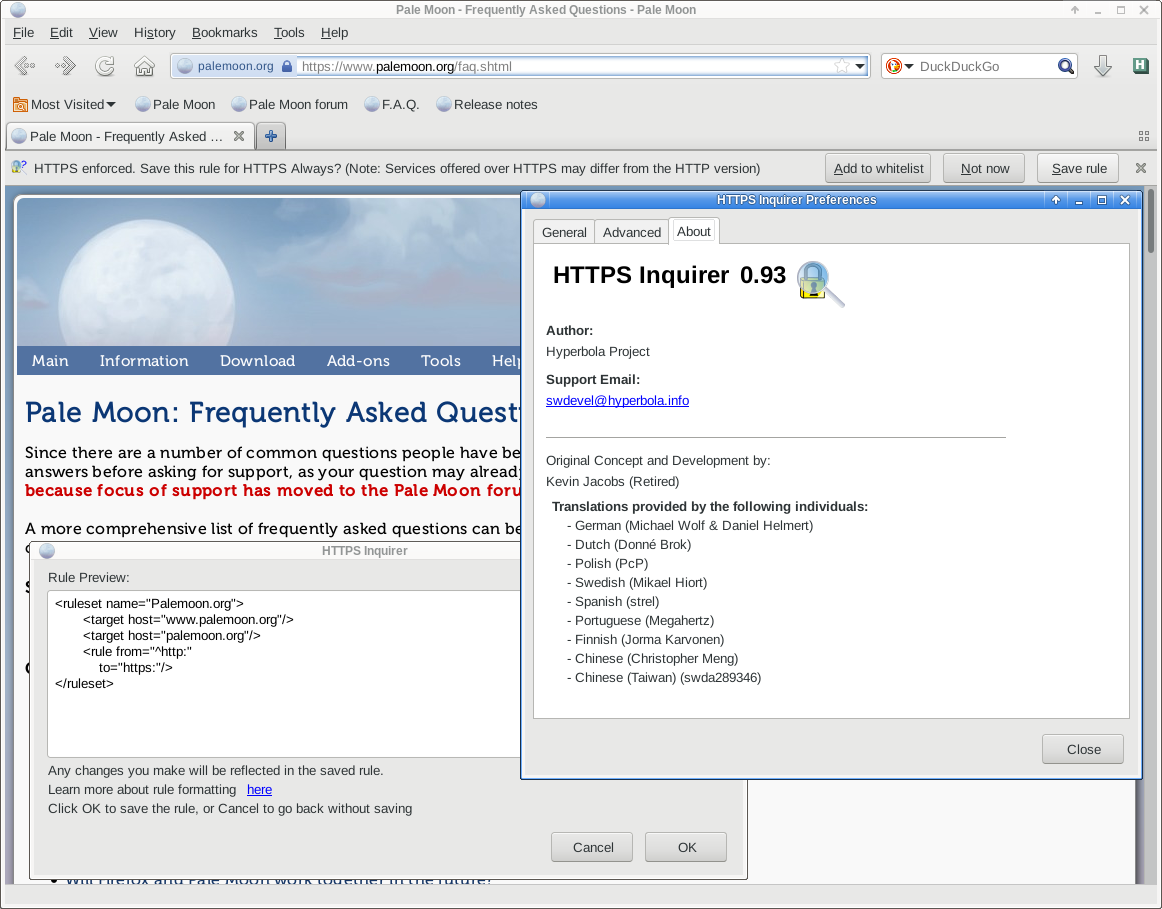Click the Save rule button
The width and height of the screenshot is (1162, 909).
1078,168
